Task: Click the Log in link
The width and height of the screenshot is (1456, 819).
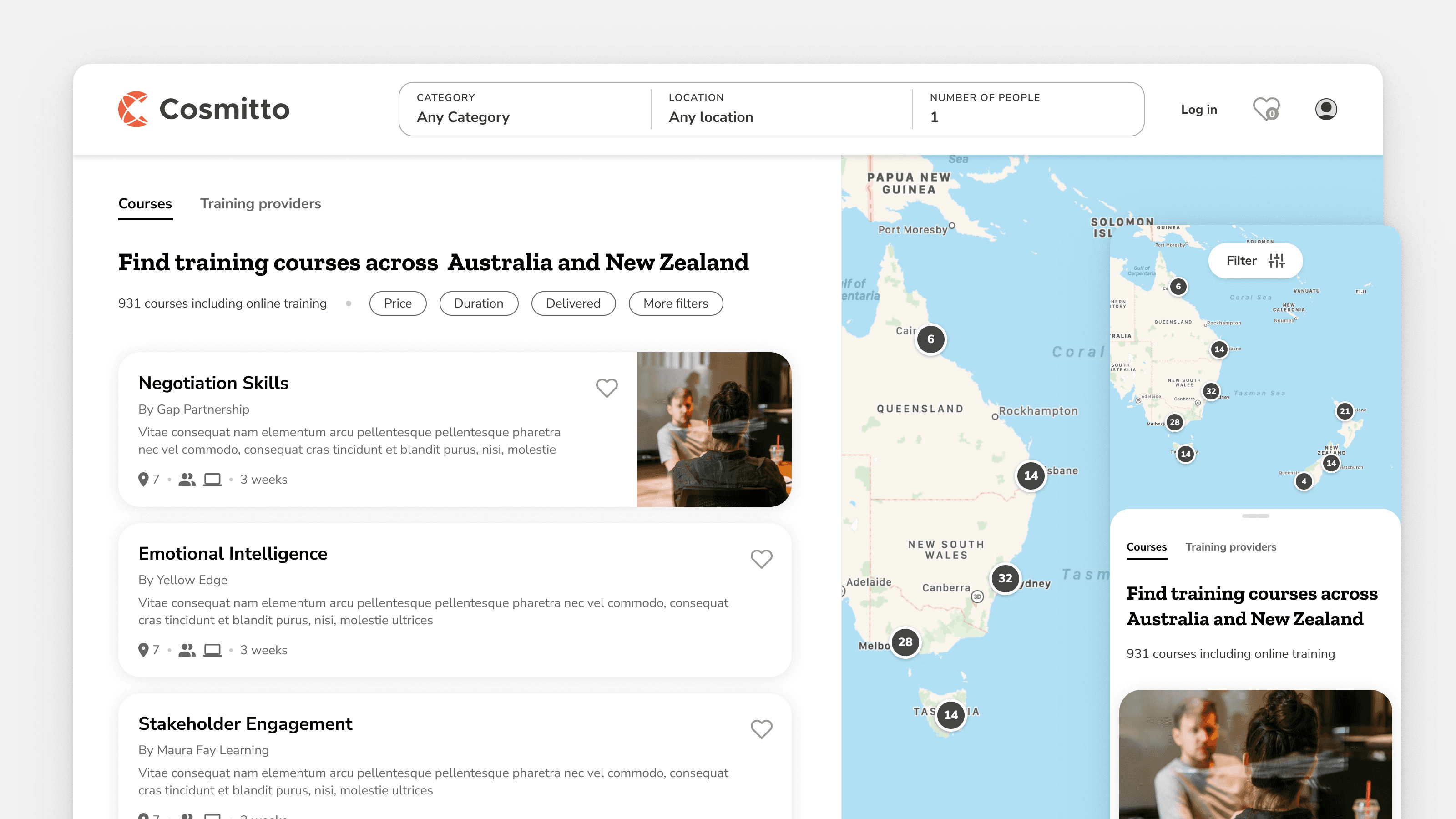Action: [x=1198, y=110]
